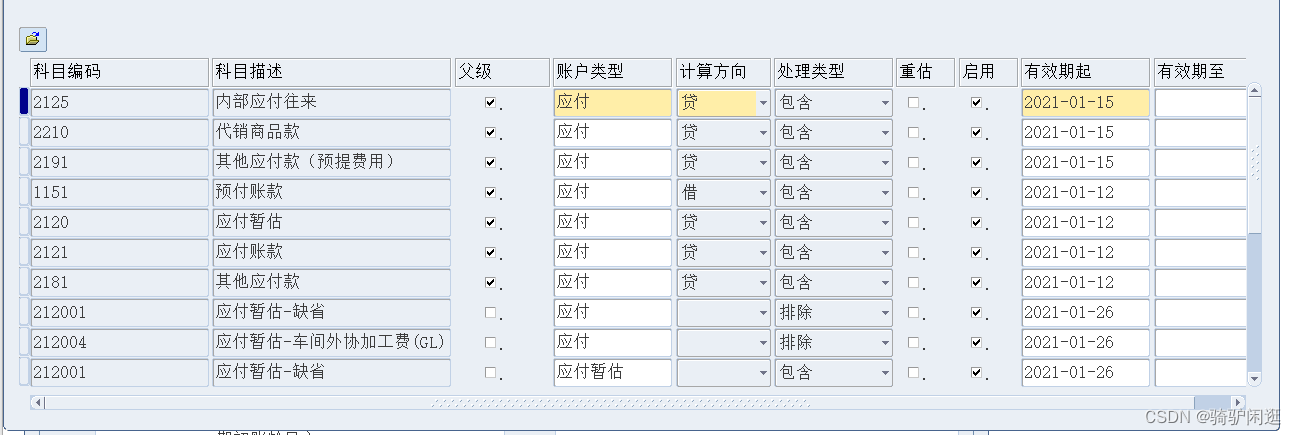
Task: Click 有效期至 field for account 2210
Action: pos(1200,132)
